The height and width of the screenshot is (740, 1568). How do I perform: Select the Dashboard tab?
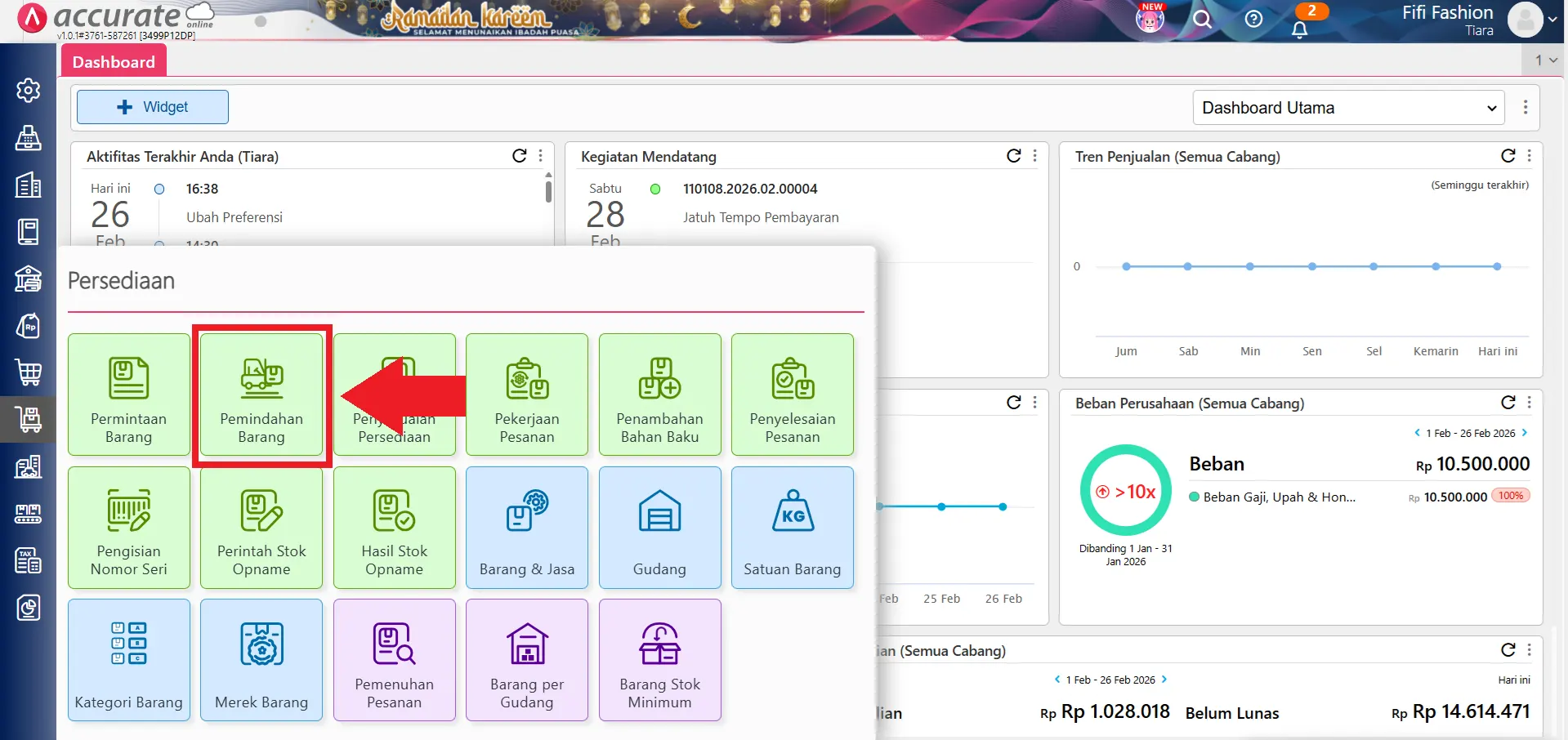pos(114,62)
